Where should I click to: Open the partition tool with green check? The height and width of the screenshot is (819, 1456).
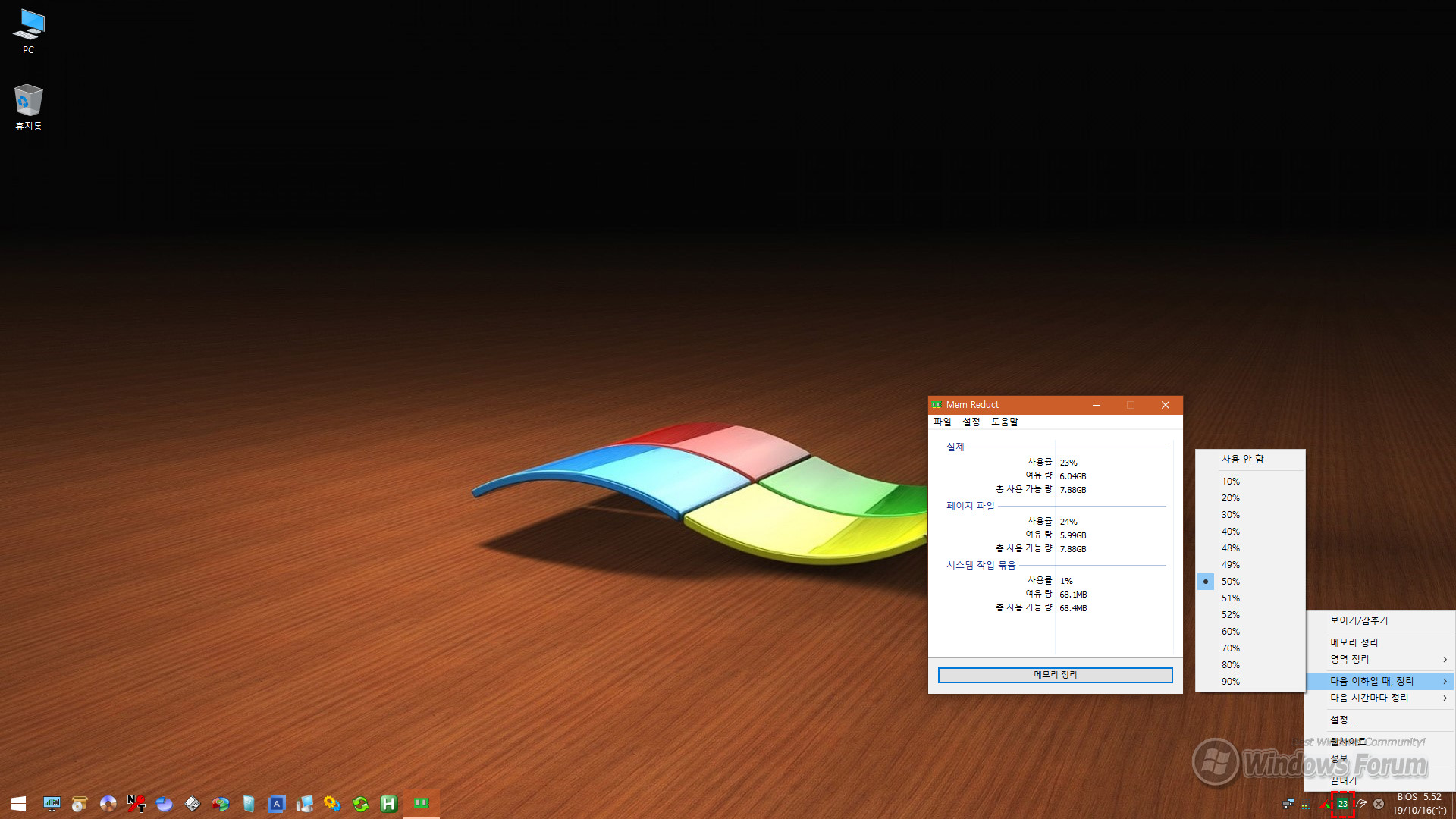[x=220, y=804]
